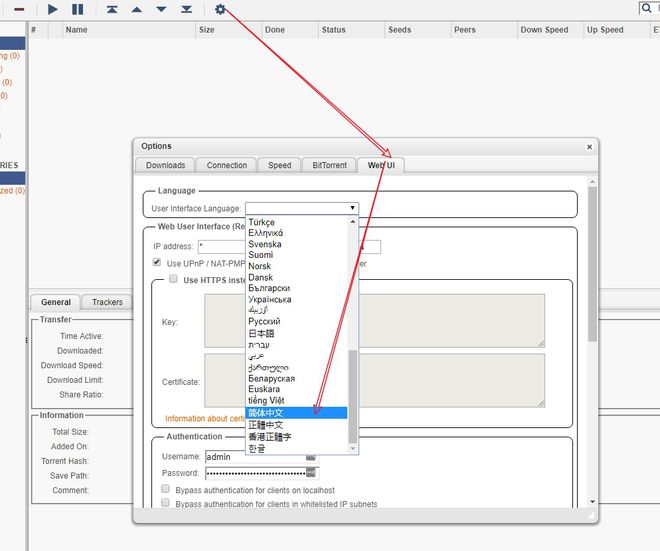Toggle the Use UPnP / NAT-PMP checkbox
The width and height of the screenshot is (660, 551).
157,263
